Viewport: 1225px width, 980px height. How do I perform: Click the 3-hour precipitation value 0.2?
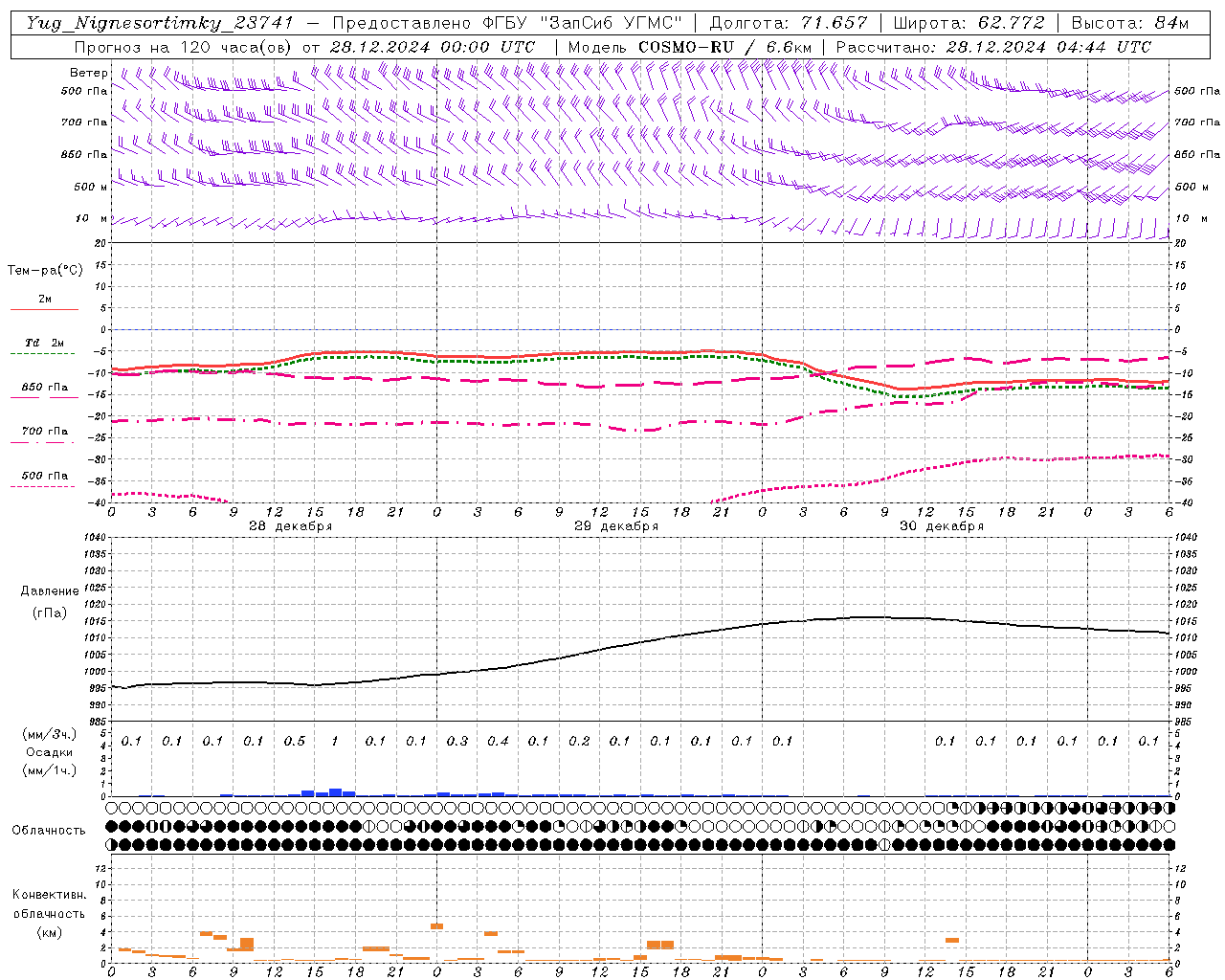pyautogui.click(x=579, y=741)
